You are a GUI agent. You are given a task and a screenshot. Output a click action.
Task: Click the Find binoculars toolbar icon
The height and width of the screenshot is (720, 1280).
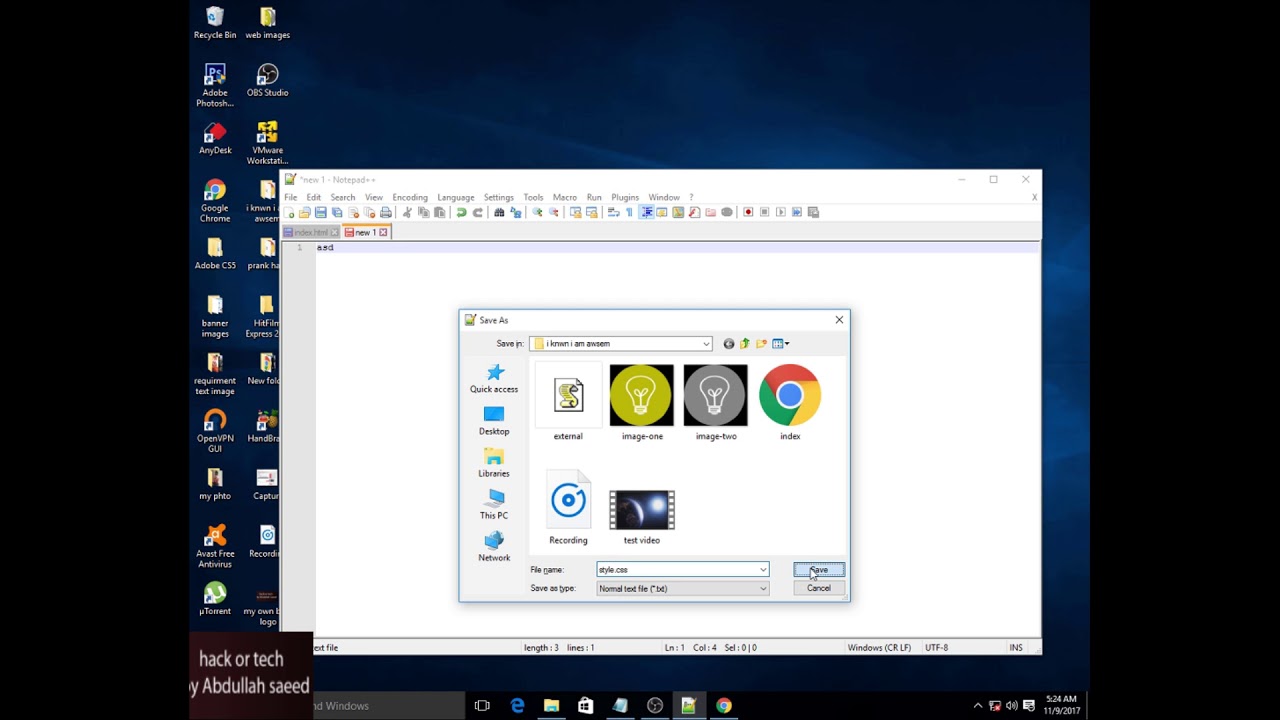(499, 212)
